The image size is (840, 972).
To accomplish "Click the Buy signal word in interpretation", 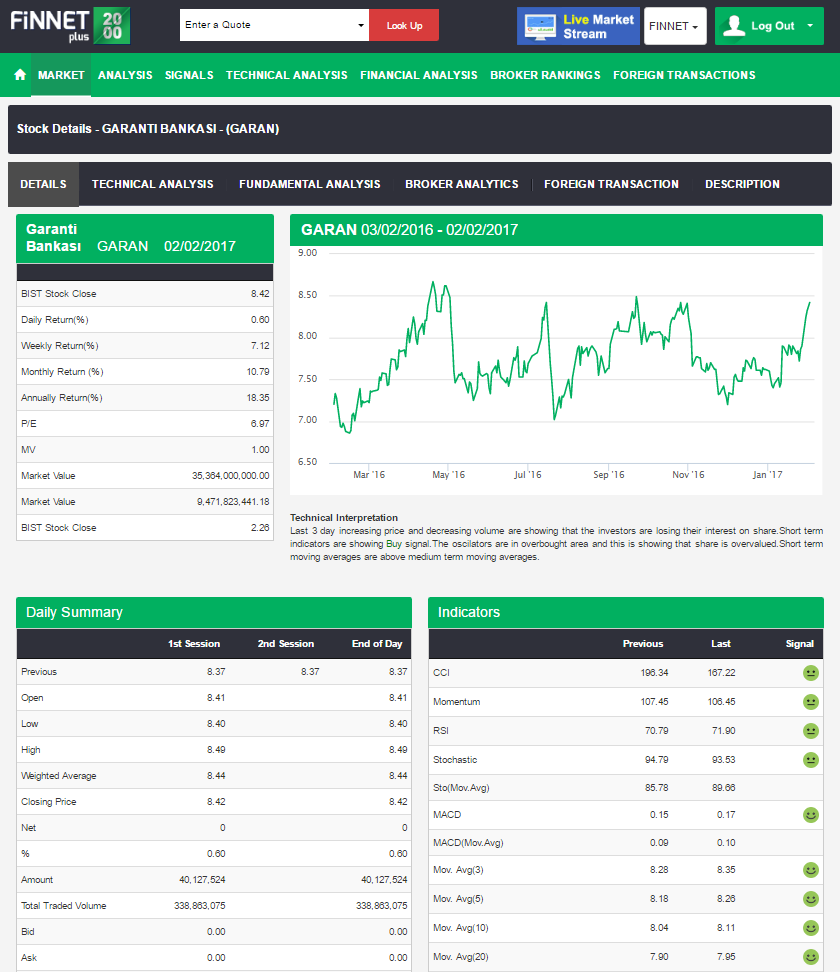I will tap(394, 544).
